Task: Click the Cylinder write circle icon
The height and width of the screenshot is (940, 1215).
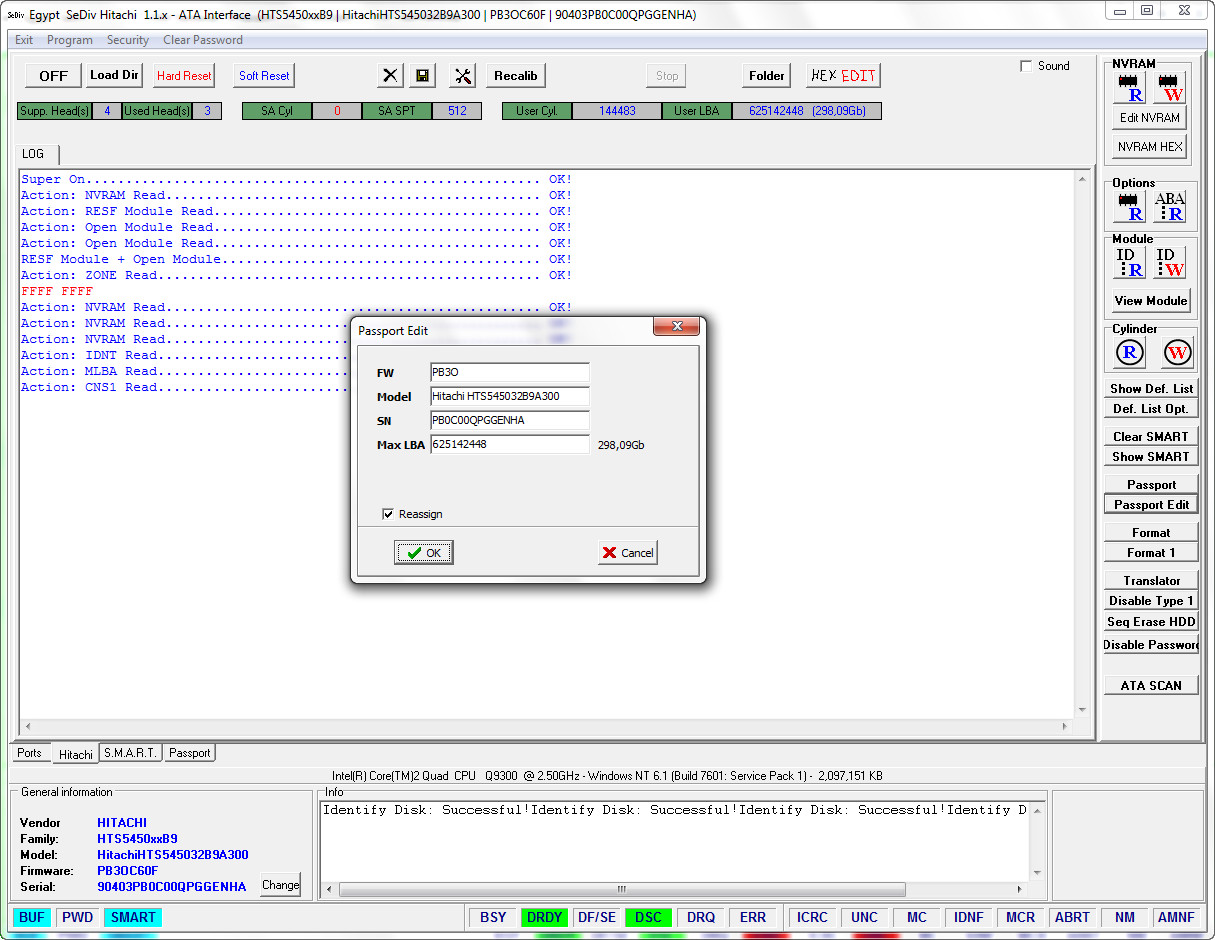Action: tap(1177, 352)
